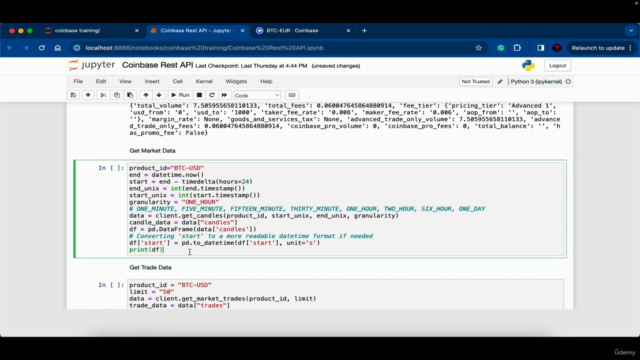The width and height of the screenshot is (640, 360).
Task: Click the print(df) line
Action: point(146,250)
